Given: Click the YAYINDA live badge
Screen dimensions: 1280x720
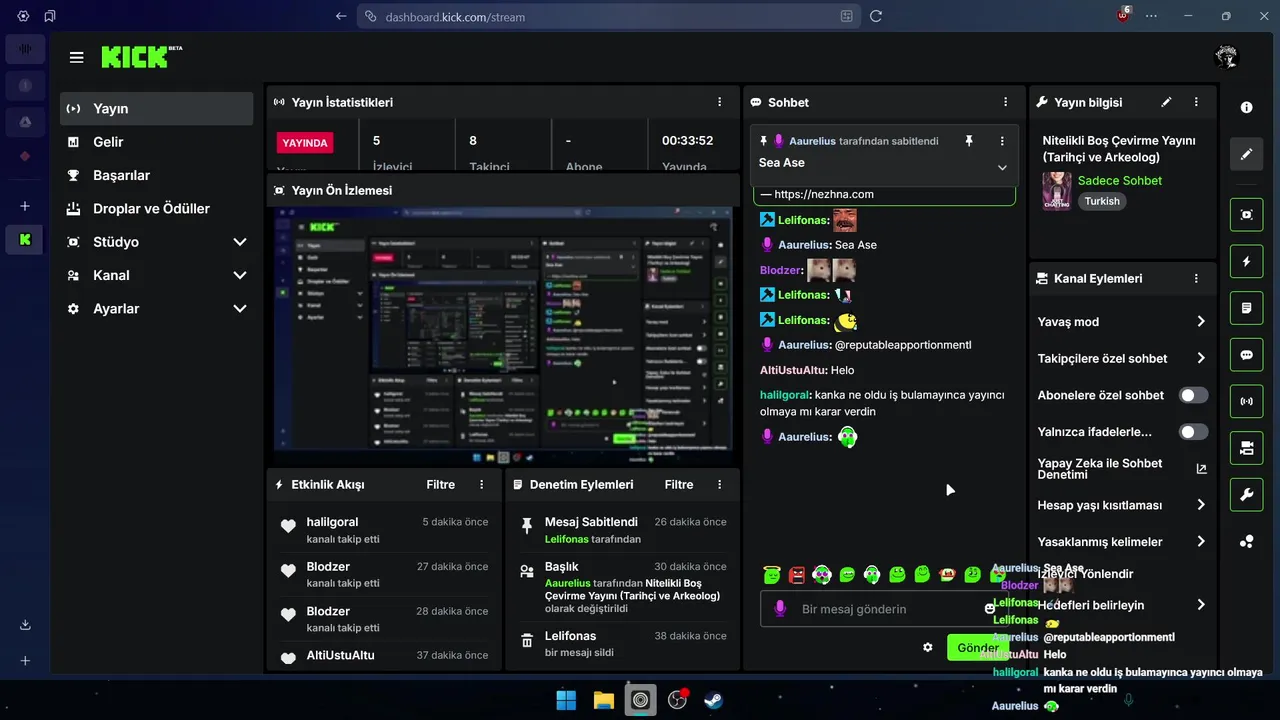Looking at the screenshot, I should [305, 142].
